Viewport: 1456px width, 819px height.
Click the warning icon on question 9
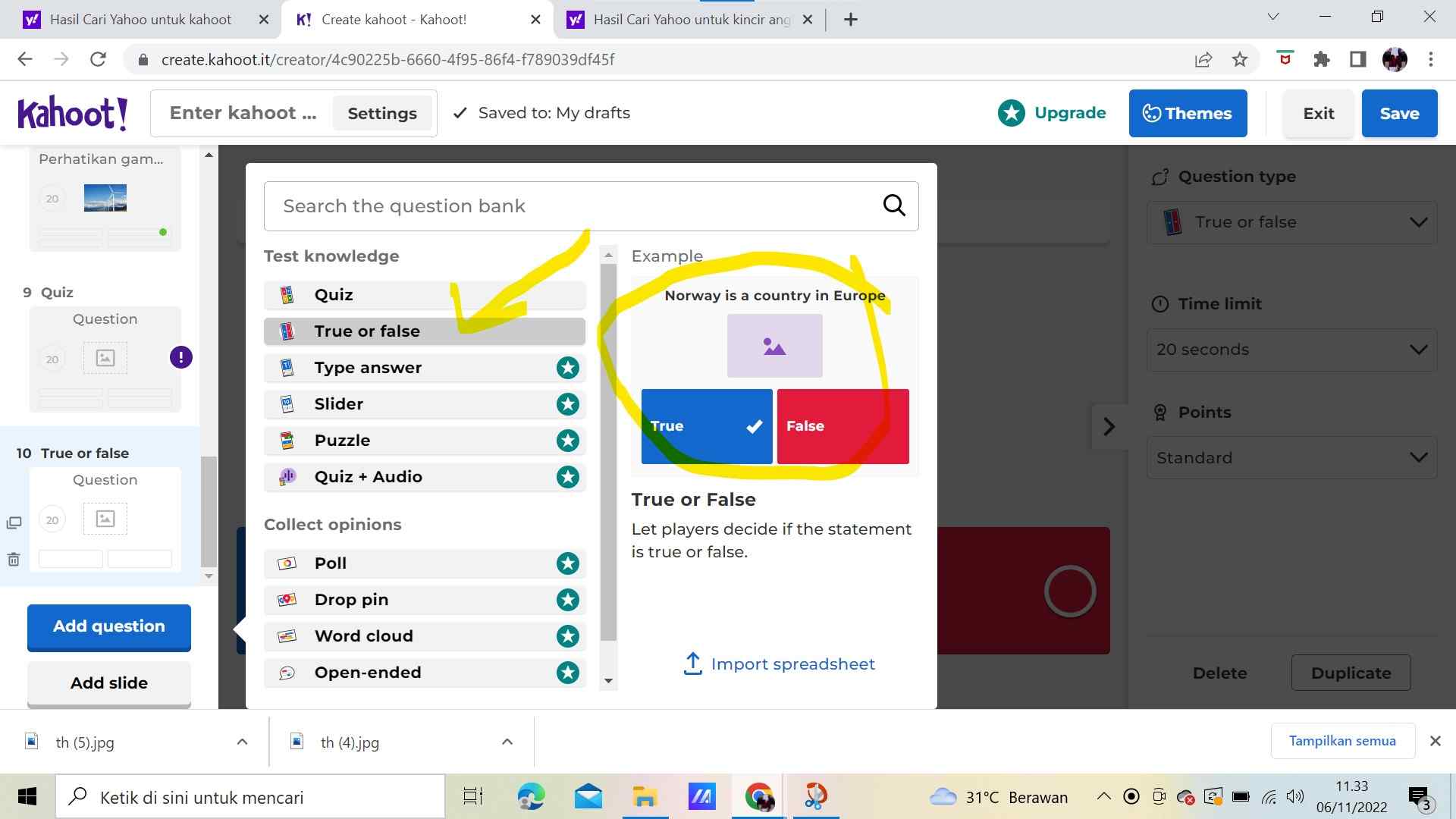180,357
